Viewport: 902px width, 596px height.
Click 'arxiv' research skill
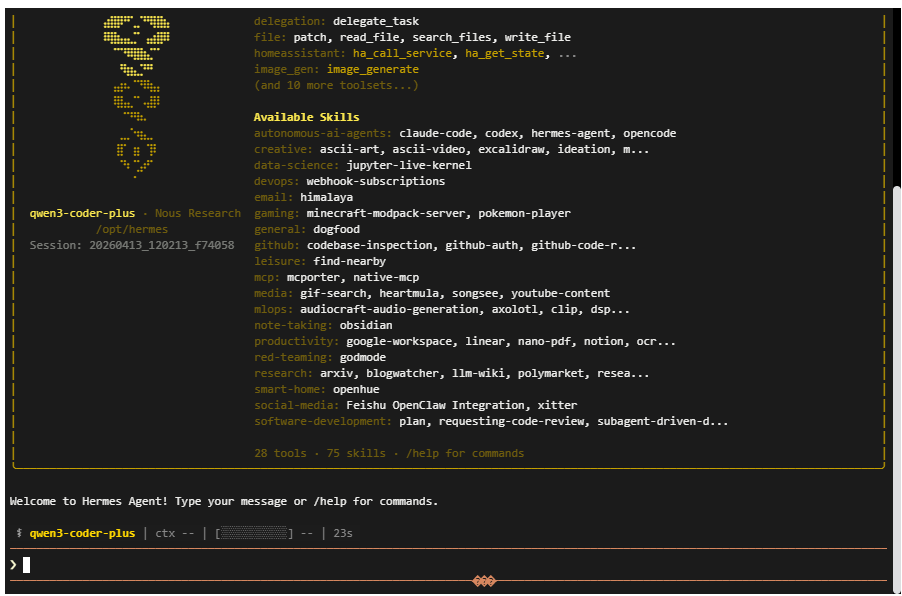tap(337, 374)
